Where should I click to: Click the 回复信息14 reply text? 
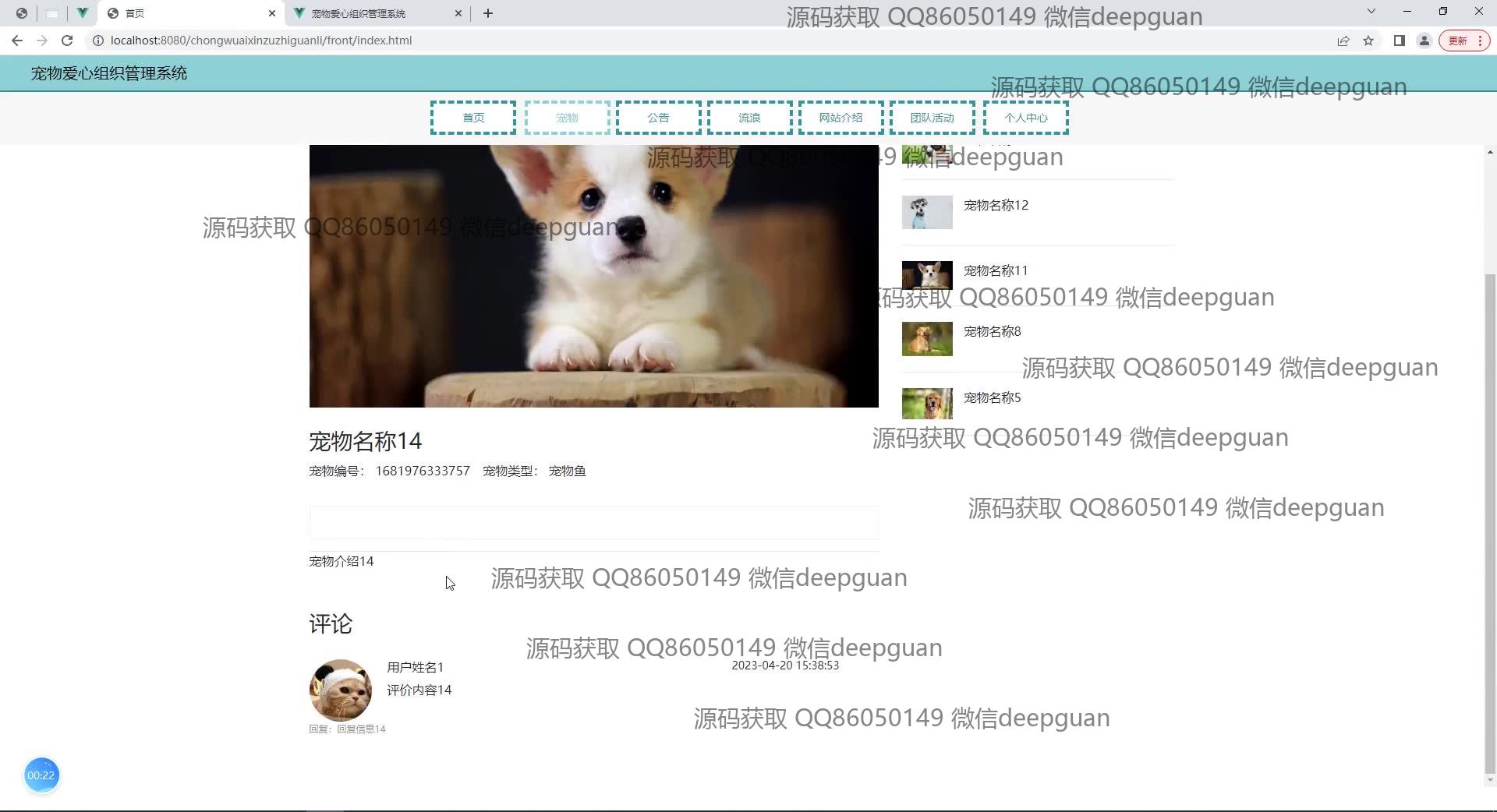click(x=361, y=729)
